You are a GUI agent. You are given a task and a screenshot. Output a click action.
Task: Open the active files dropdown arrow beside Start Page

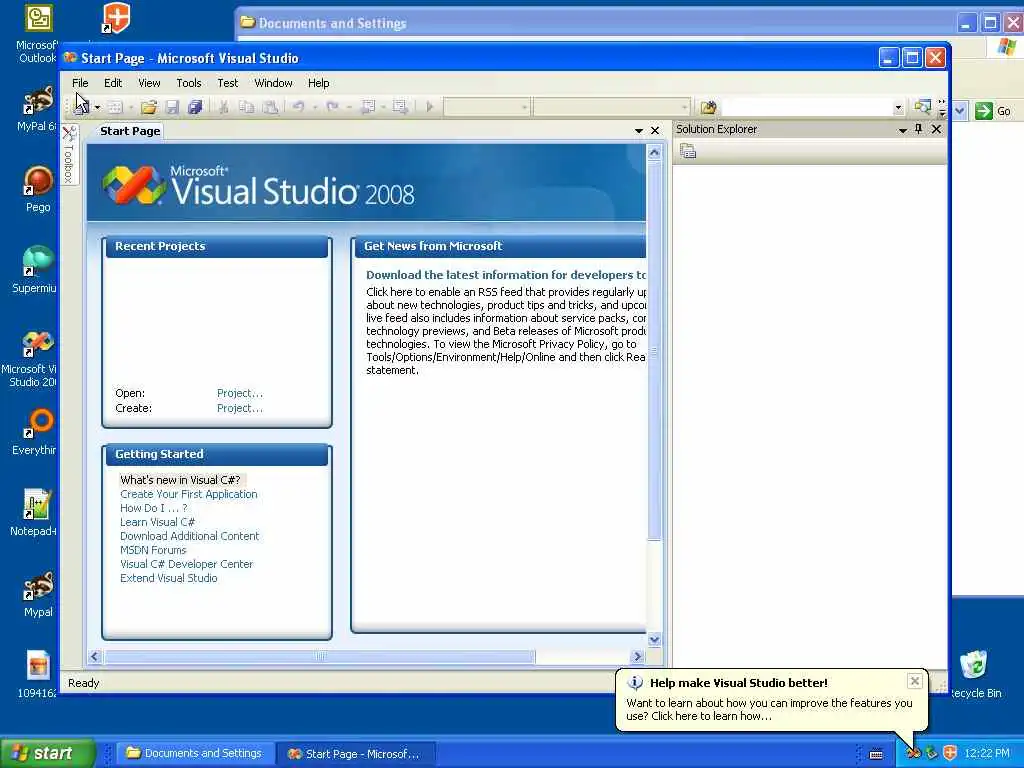tap(639, 131)
